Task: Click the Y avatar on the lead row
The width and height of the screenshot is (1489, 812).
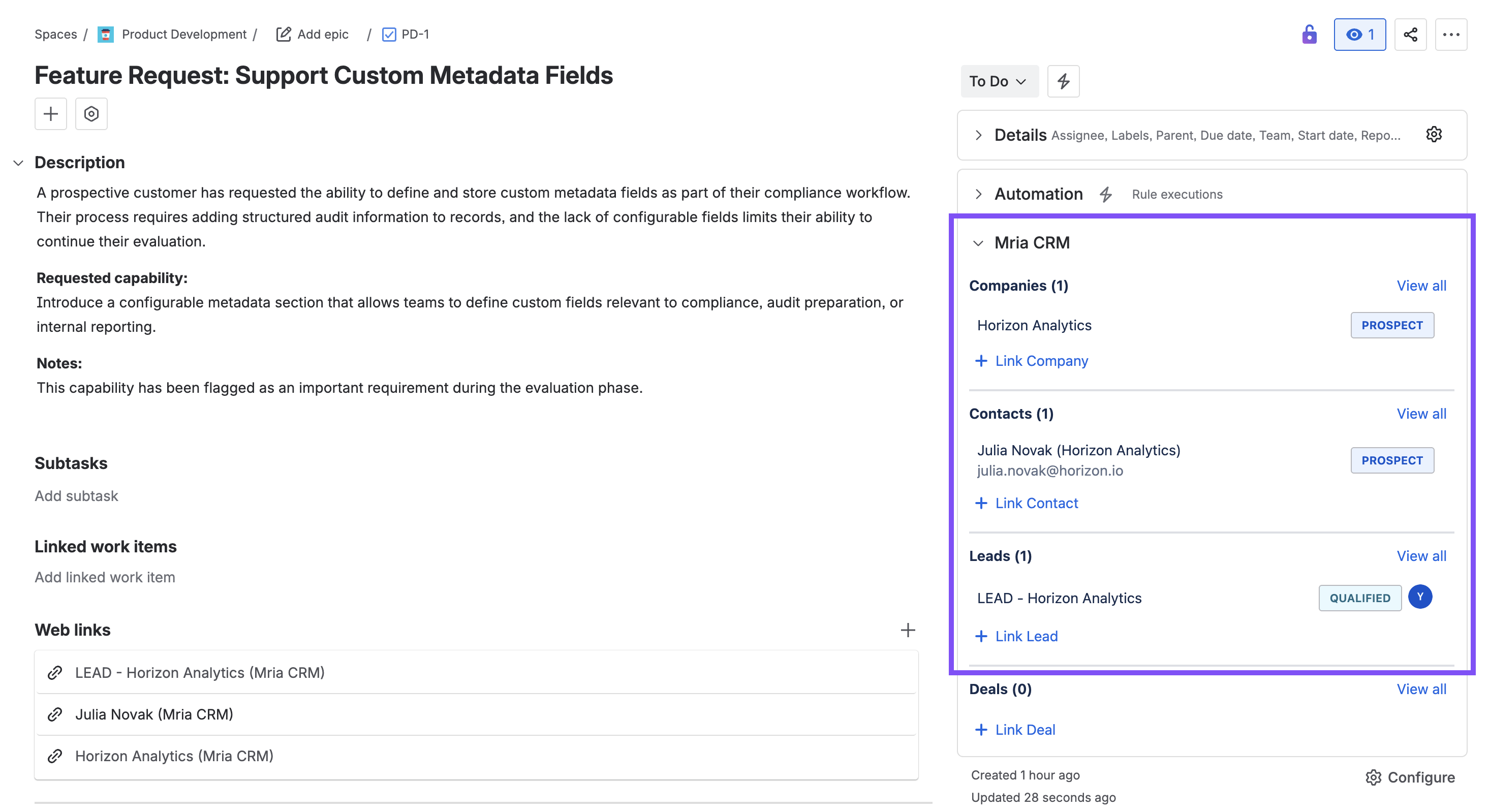Action: point(1420,597)
